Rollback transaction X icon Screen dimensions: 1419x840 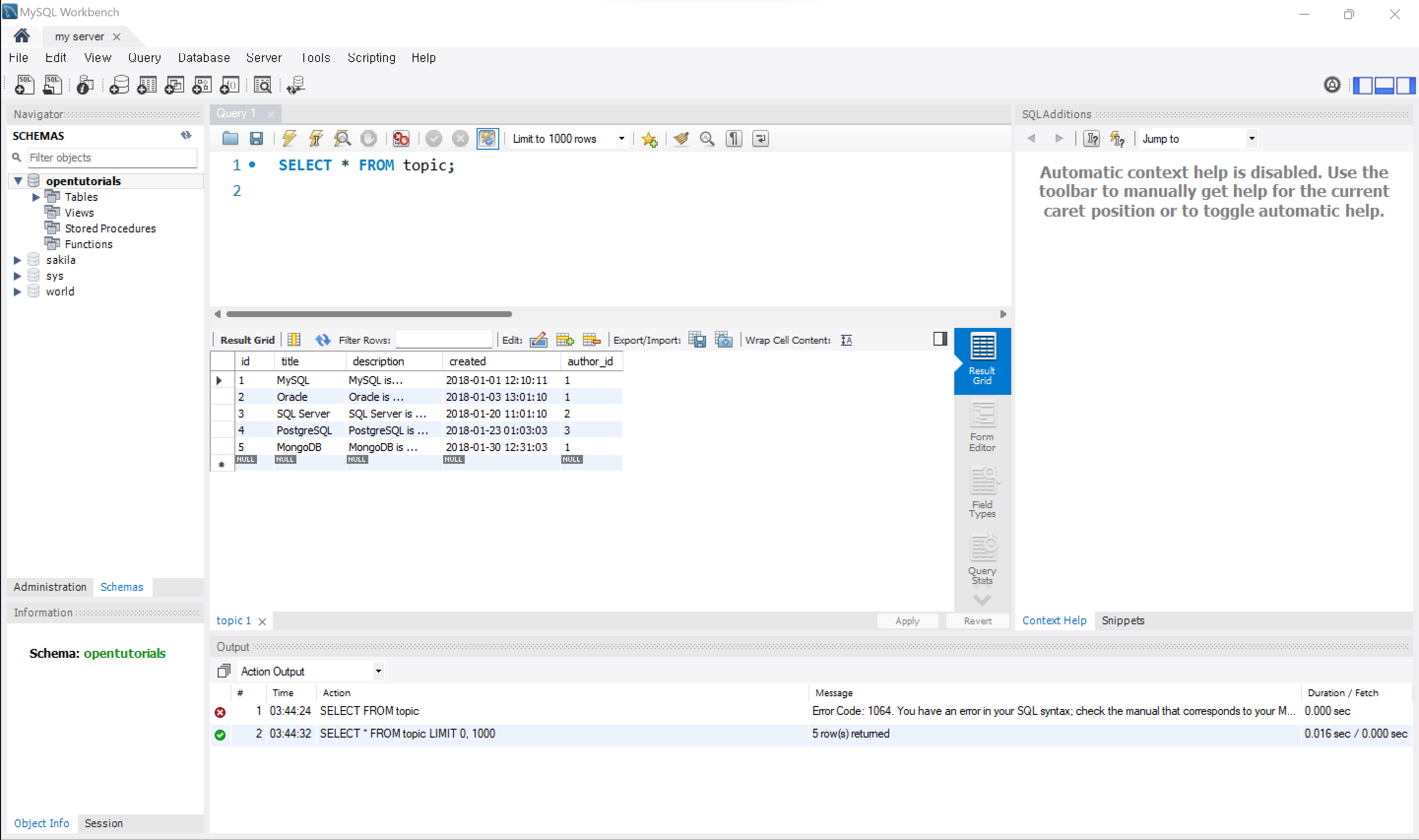coord(460,139)
